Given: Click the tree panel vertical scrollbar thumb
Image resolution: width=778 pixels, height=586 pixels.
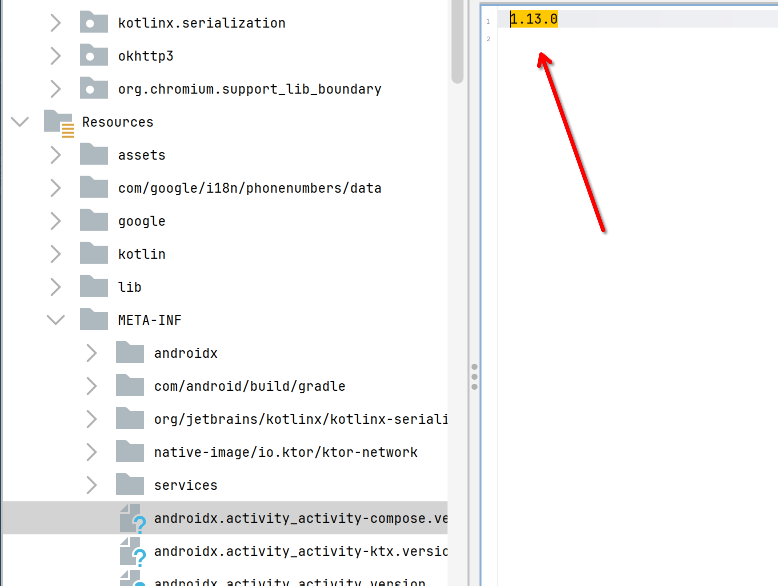Looking at the screenshot, I should coord(457,41).
